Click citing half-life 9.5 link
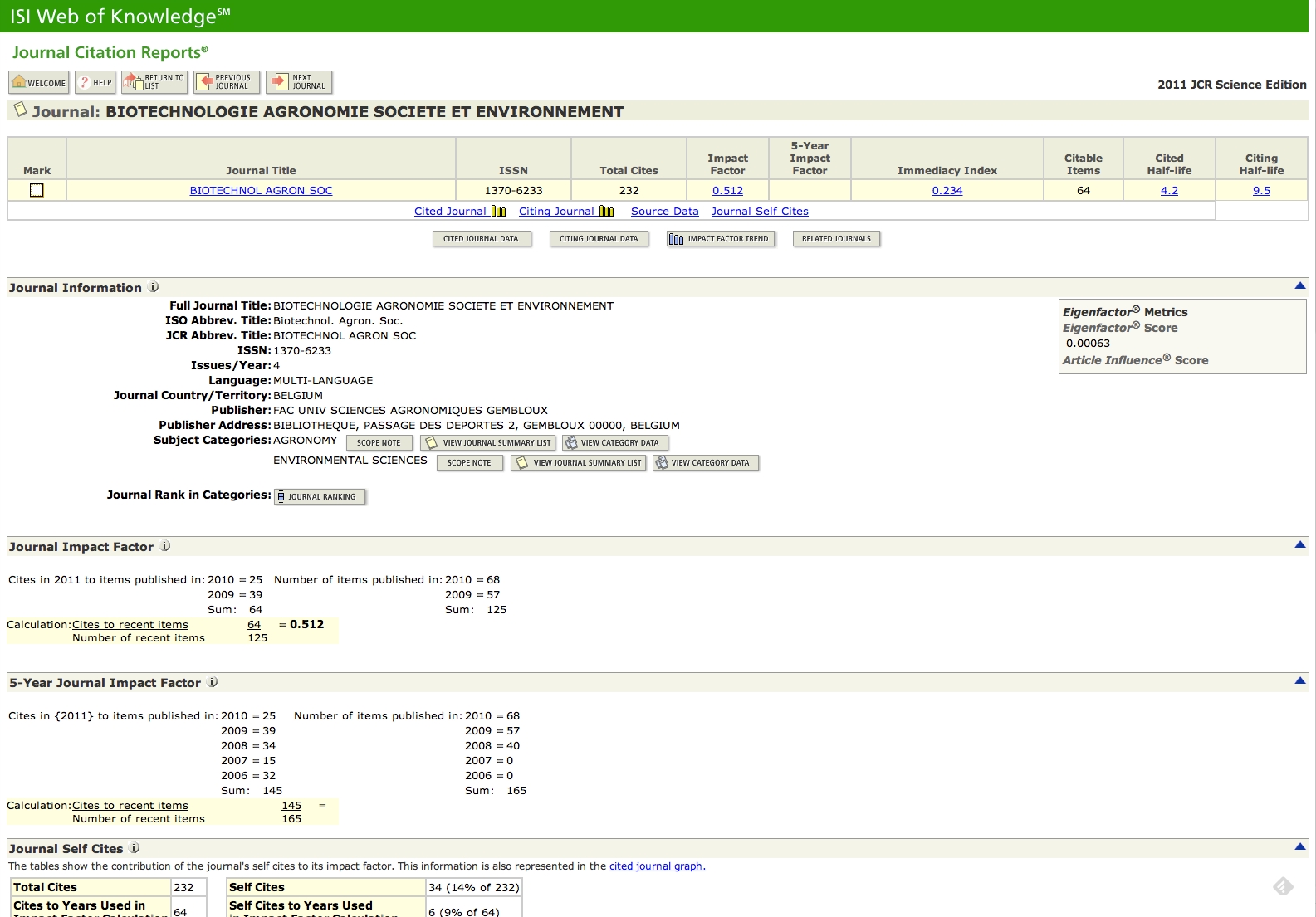 click(1261, 191)
